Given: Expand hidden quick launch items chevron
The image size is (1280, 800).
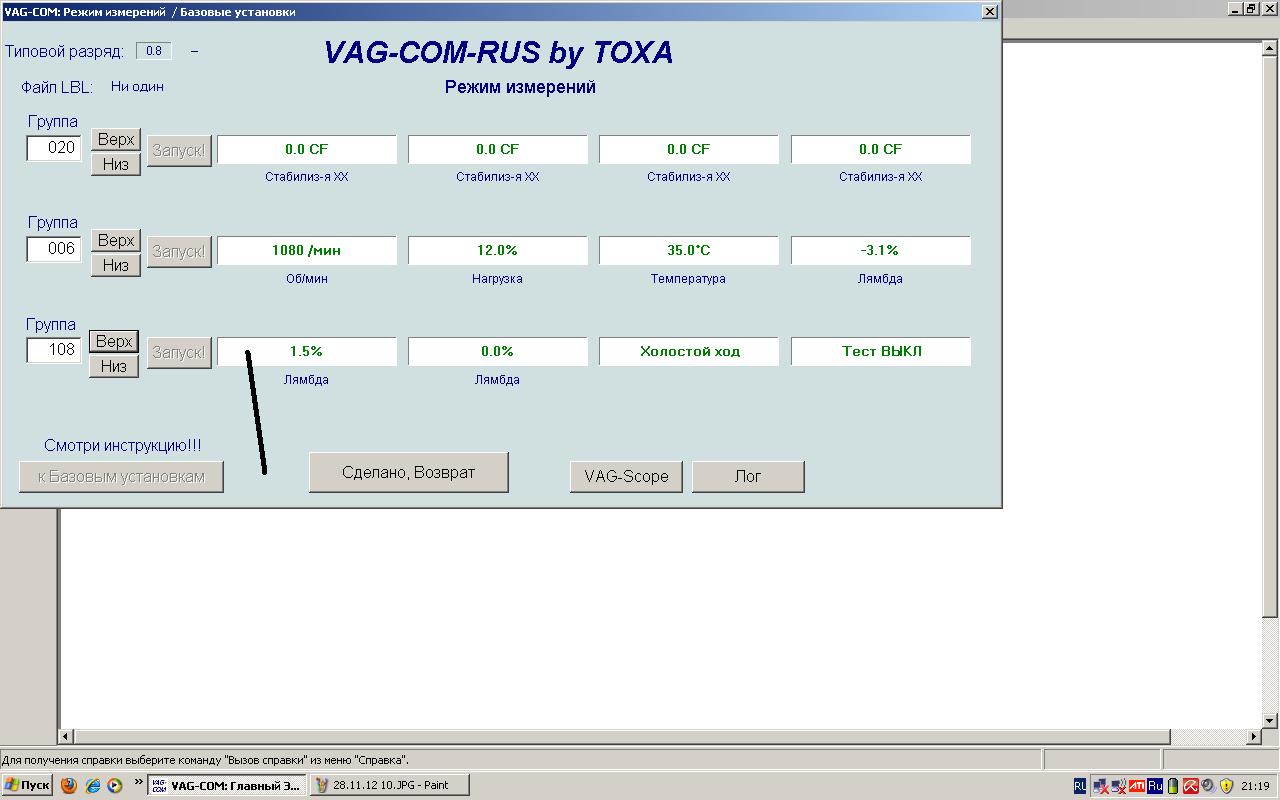Looking at the screenshot, I should click(138, 783).
